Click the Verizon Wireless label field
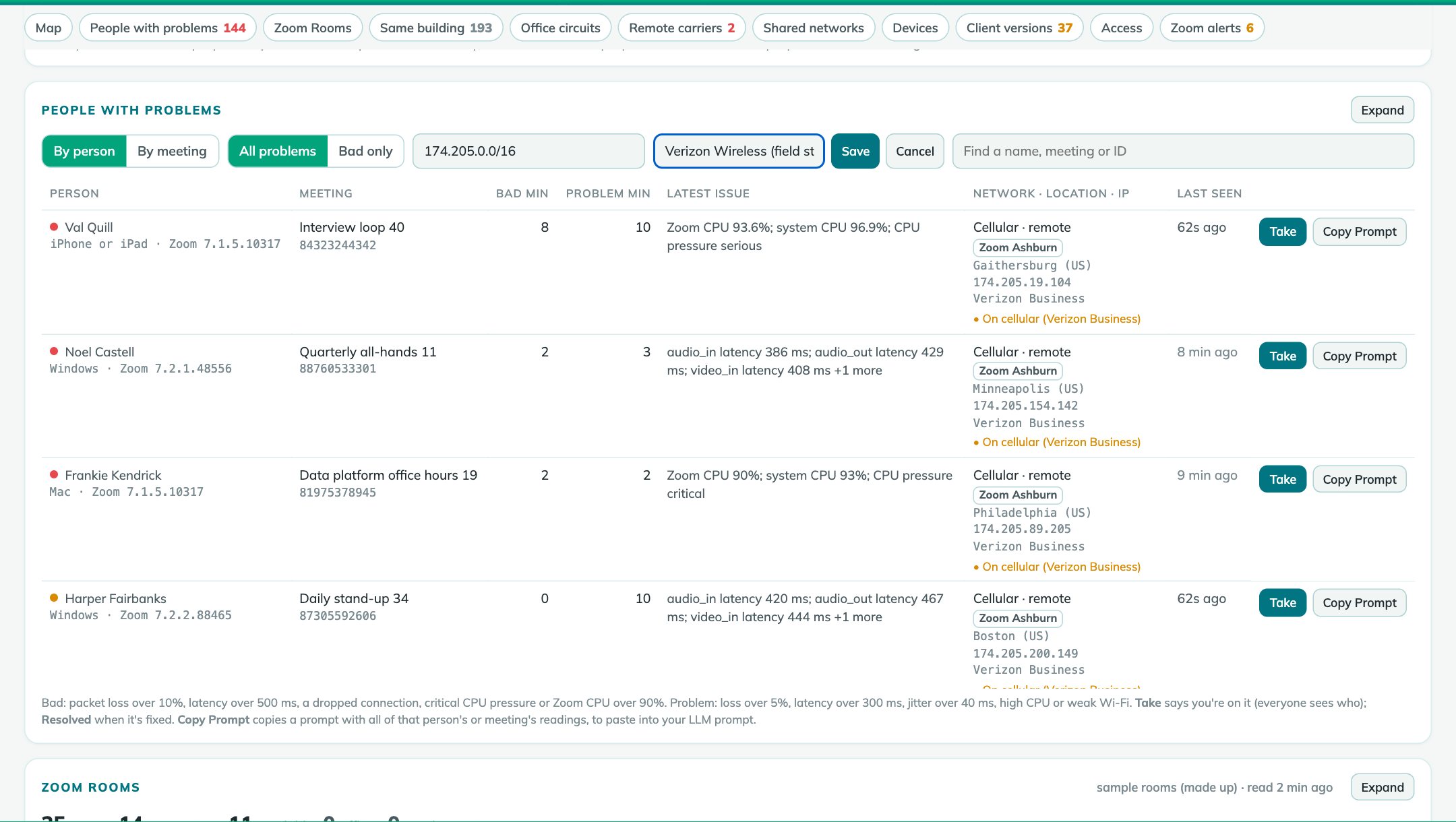The image size is (1456, 822). [x=739, y=151]
